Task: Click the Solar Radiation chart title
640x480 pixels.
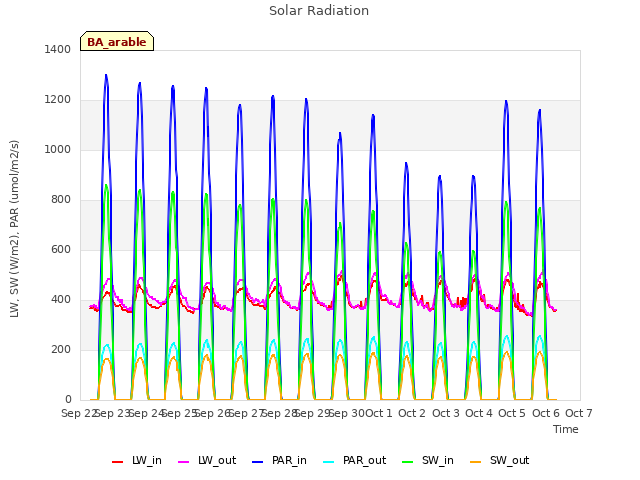Action: click(319, 11)
